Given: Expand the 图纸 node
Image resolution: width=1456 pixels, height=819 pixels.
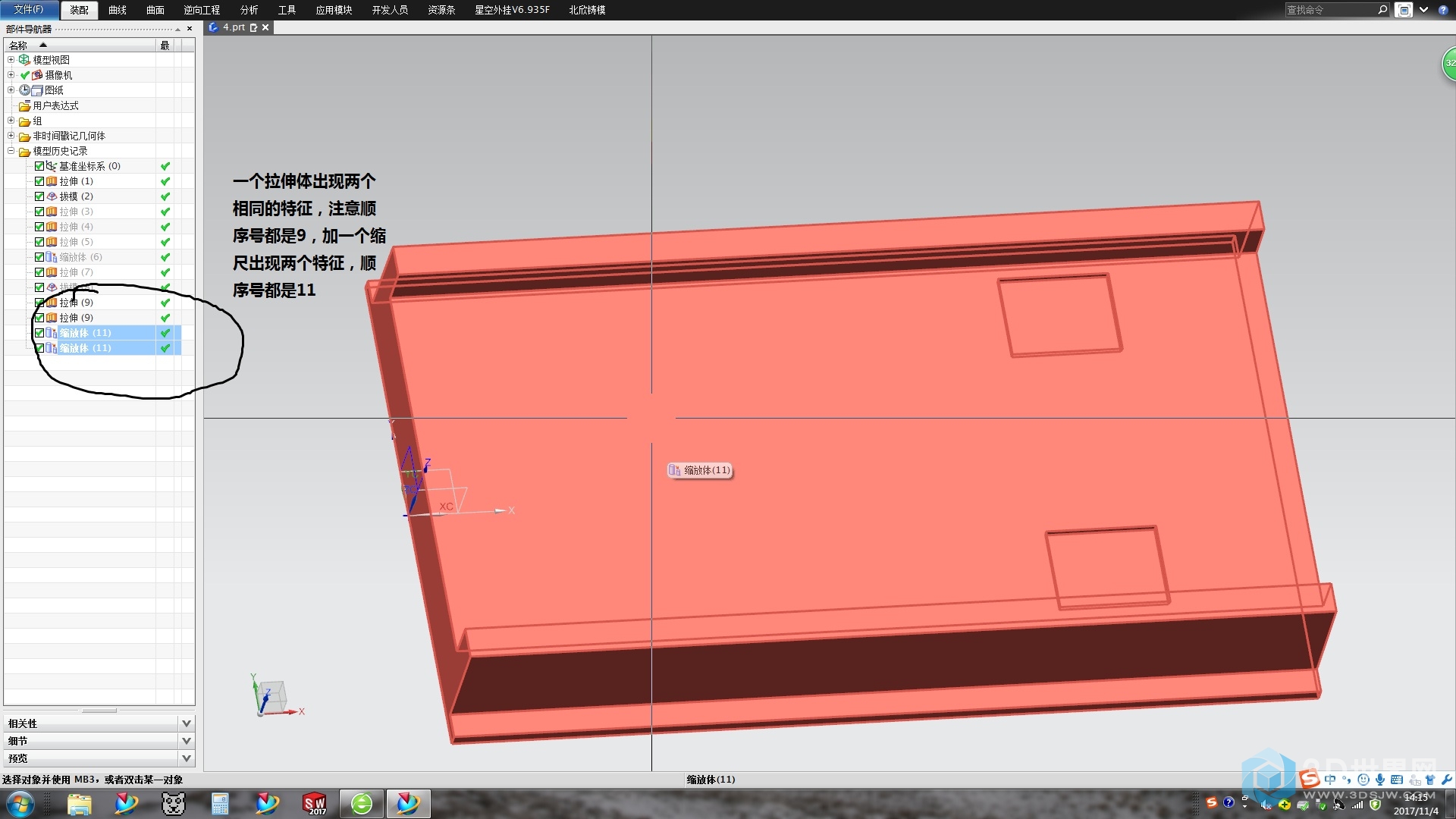Looking at the screenshot, I should (x=11, y=89).
